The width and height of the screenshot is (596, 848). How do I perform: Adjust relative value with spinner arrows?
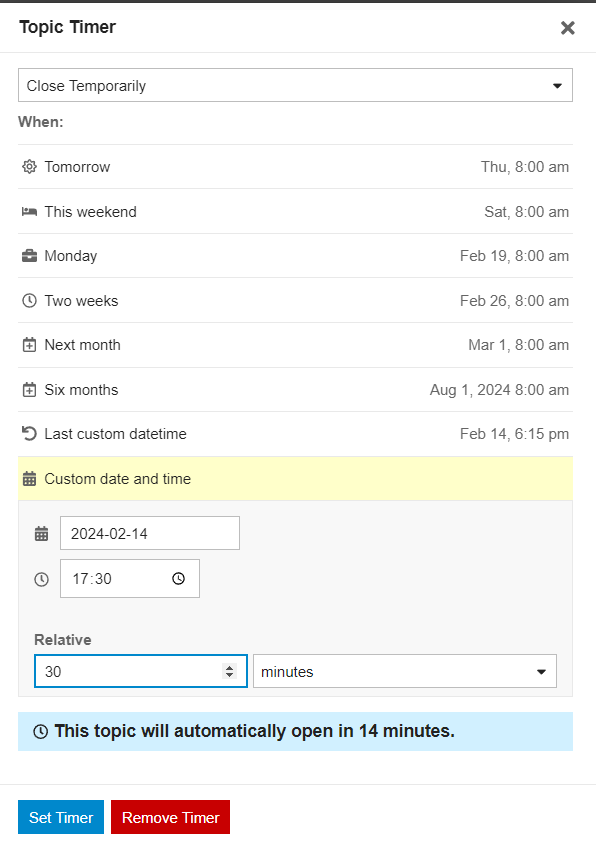tap(229, 672)
